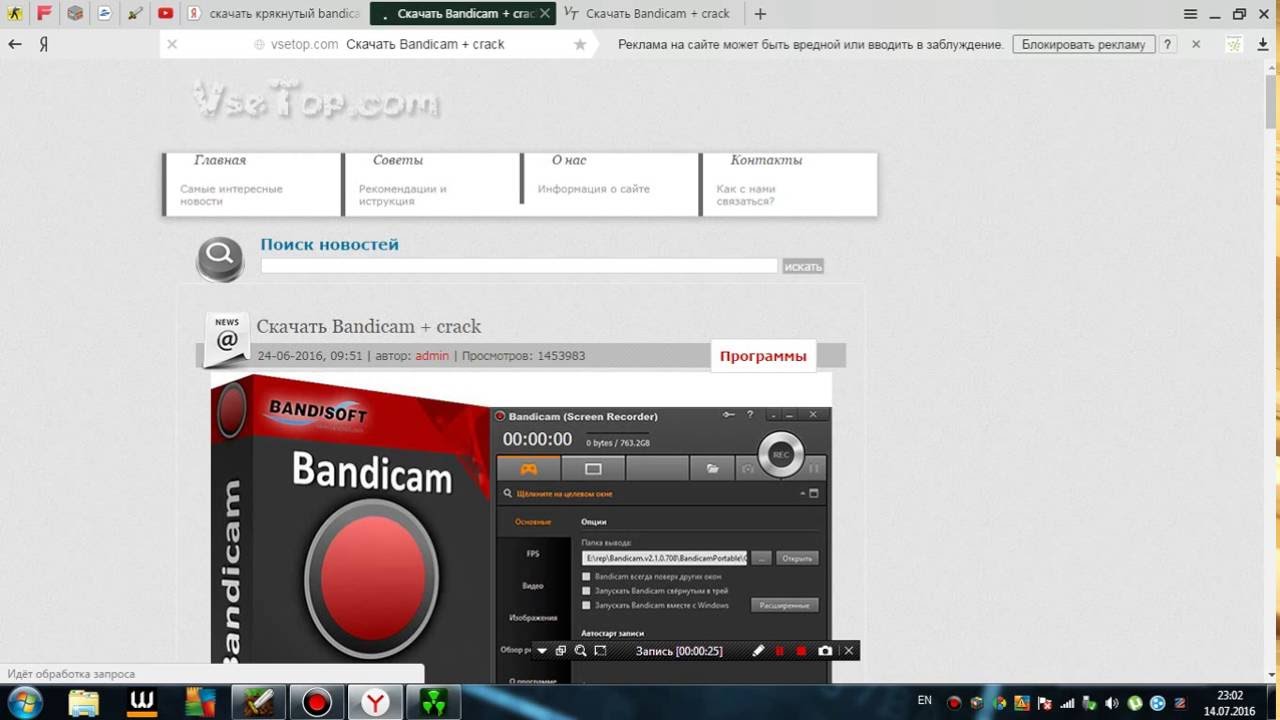Click the question mark ad help button

point(1168,44)
